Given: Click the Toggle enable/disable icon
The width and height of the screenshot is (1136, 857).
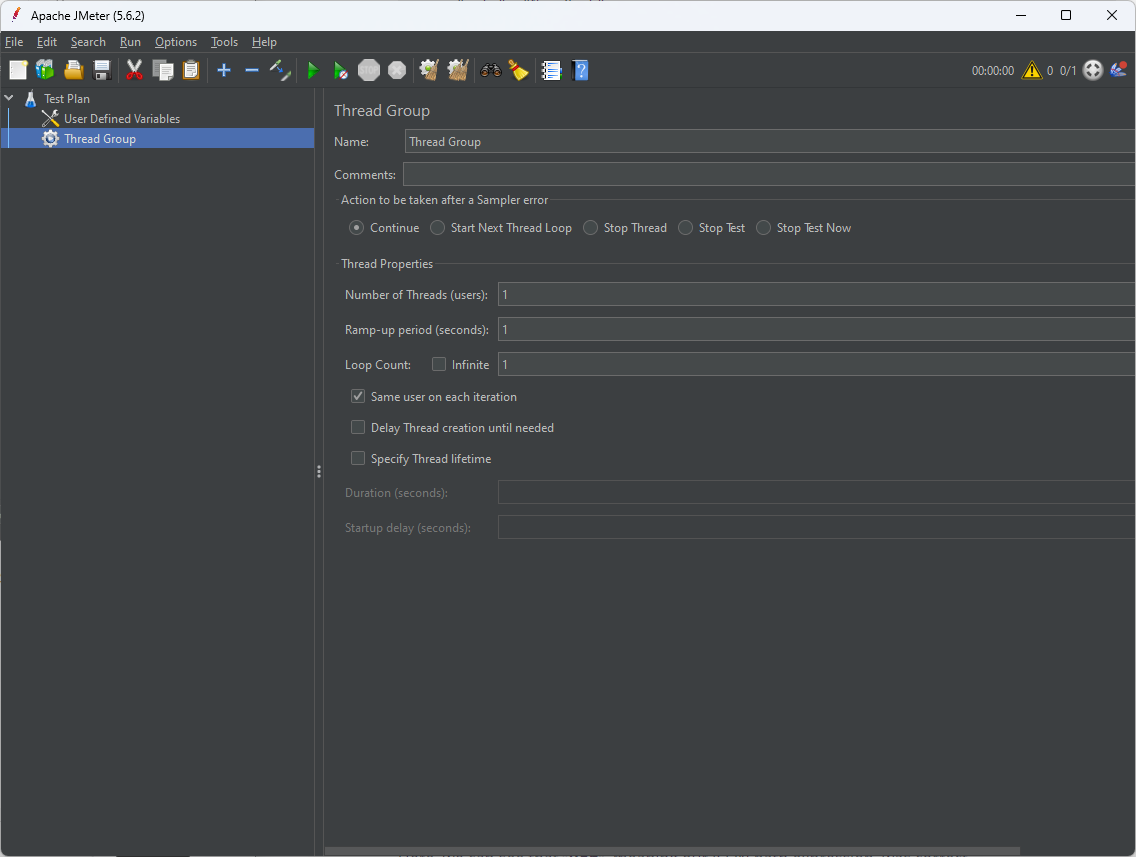Looking at the screenshot, I should (280, 70).
